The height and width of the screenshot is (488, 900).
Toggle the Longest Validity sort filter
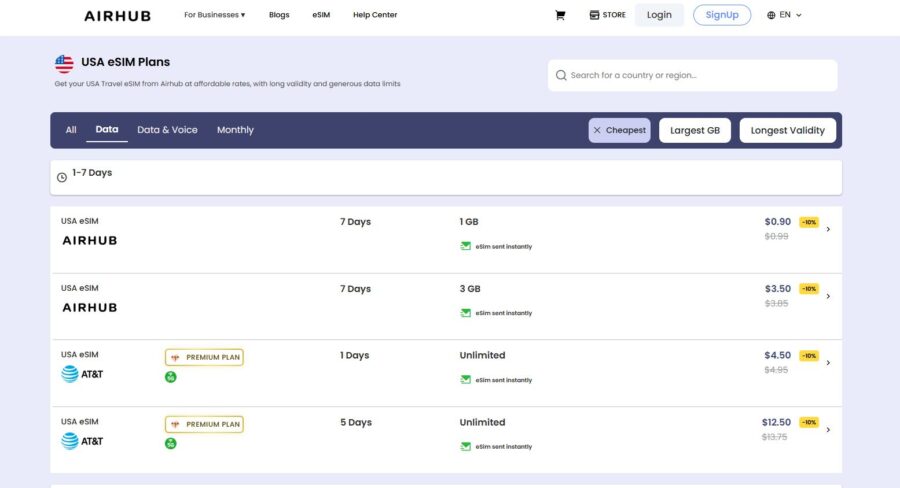point(788,130)
